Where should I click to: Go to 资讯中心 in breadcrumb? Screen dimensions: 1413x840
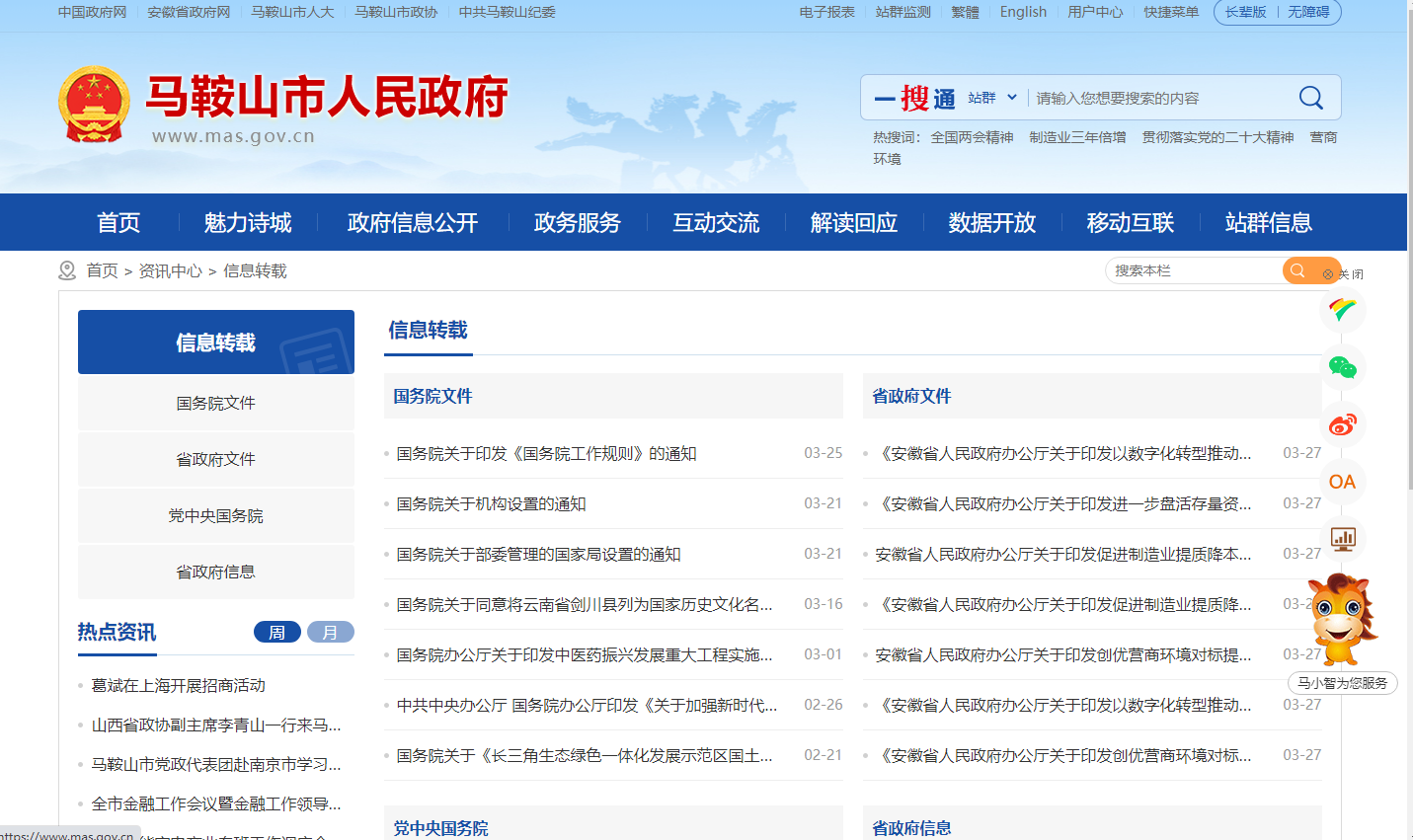(170, 270)
